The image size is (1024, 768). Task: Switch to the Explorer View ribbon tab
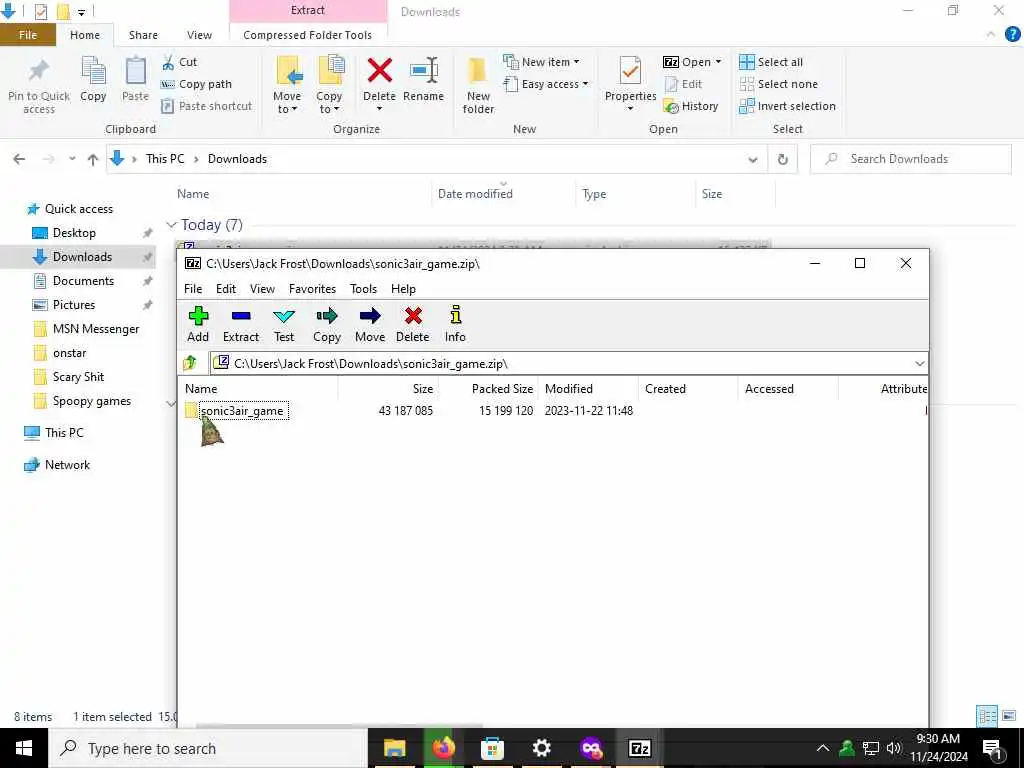pos(199,35)
